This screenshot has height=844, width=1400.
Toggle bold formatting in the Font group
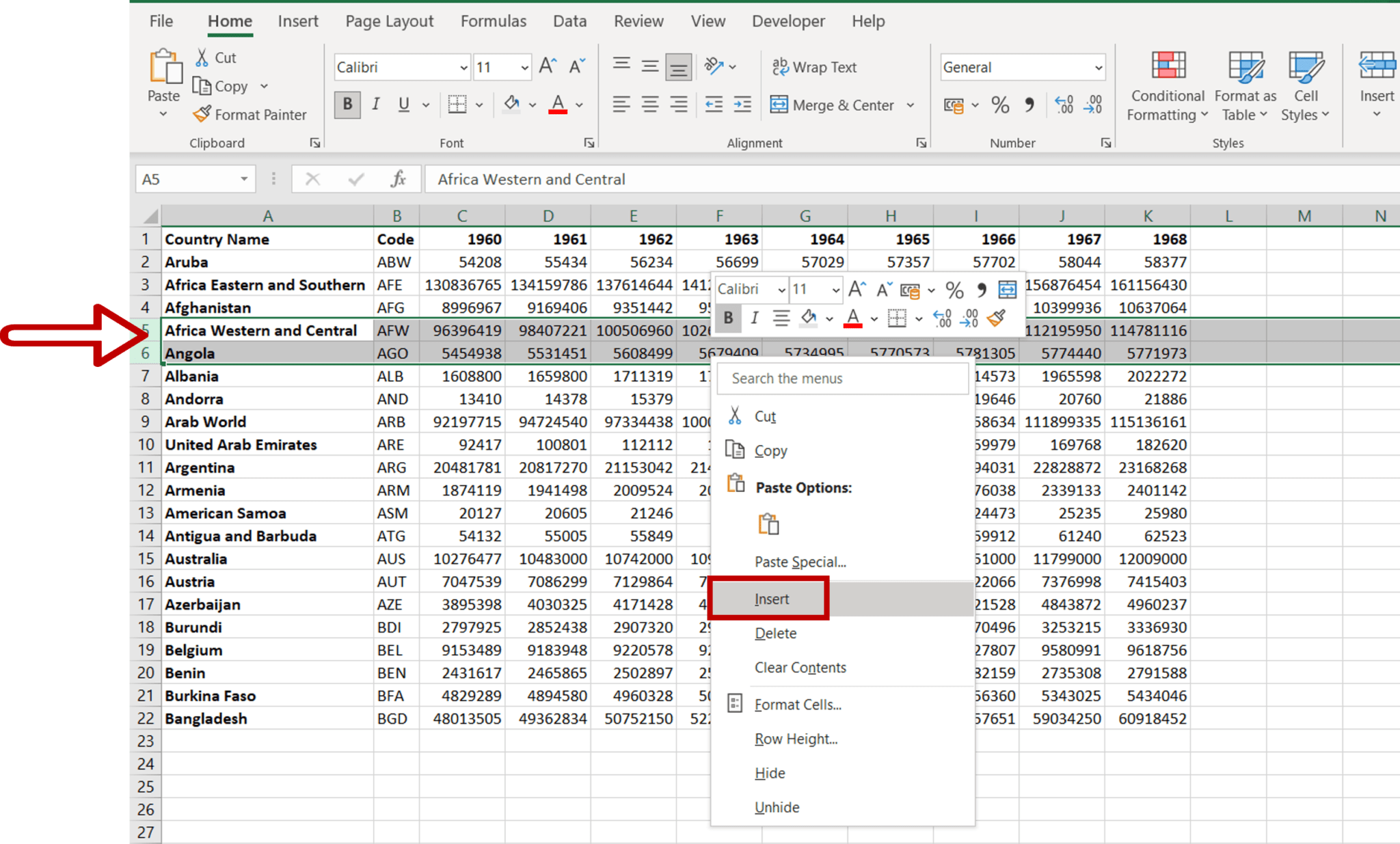[347, 105]
